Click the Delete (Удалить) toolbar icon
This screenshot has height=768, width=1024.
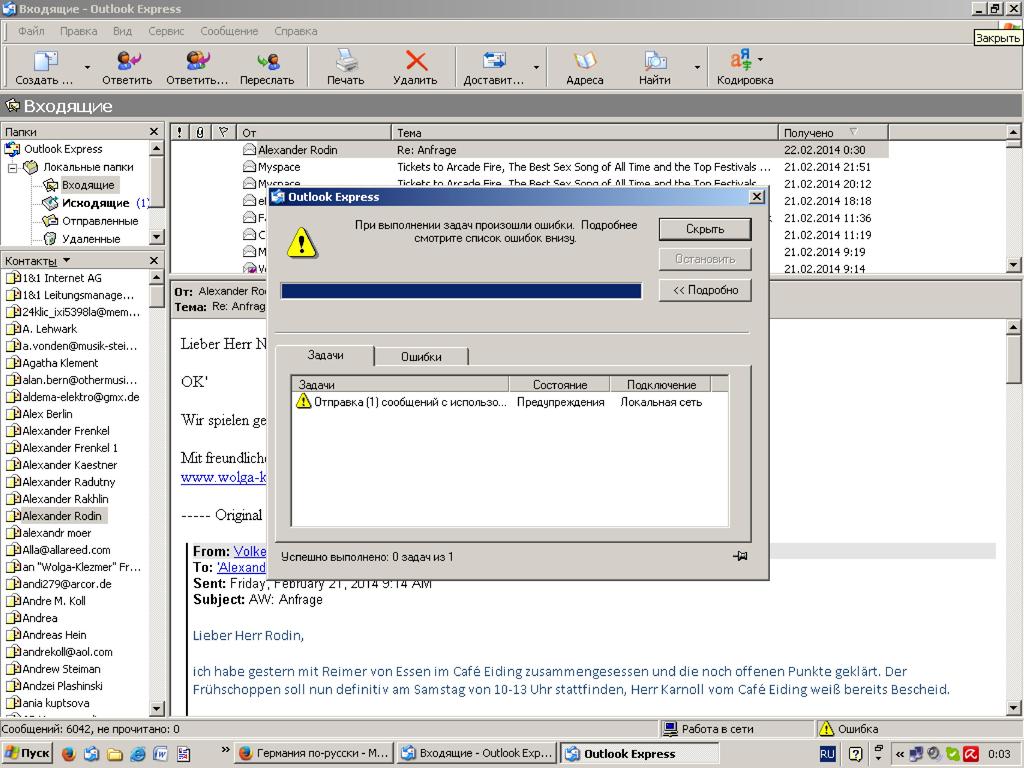tap(415, 66)
